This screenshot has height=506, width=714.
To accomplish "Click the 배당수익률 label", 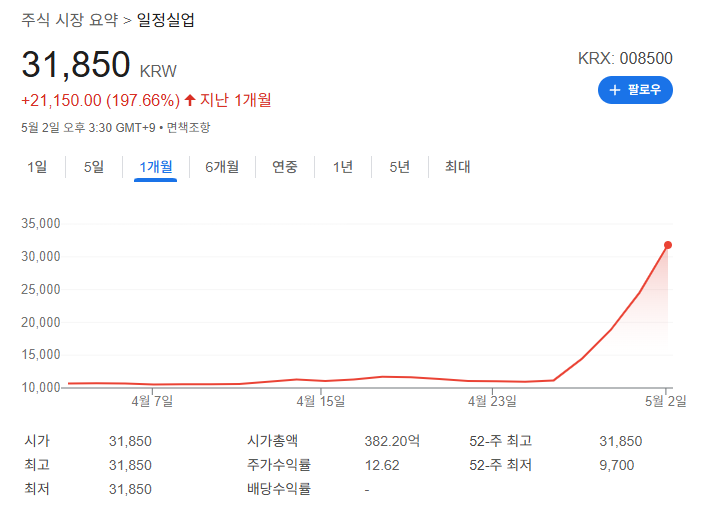I will click(x=279, y=489).
